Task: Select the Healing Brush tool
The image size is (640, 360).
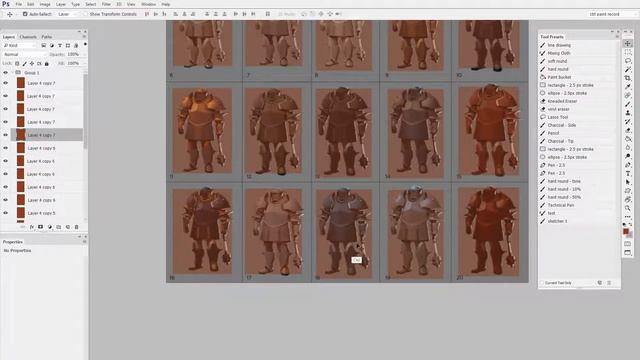Action: [x=627, y=96]
